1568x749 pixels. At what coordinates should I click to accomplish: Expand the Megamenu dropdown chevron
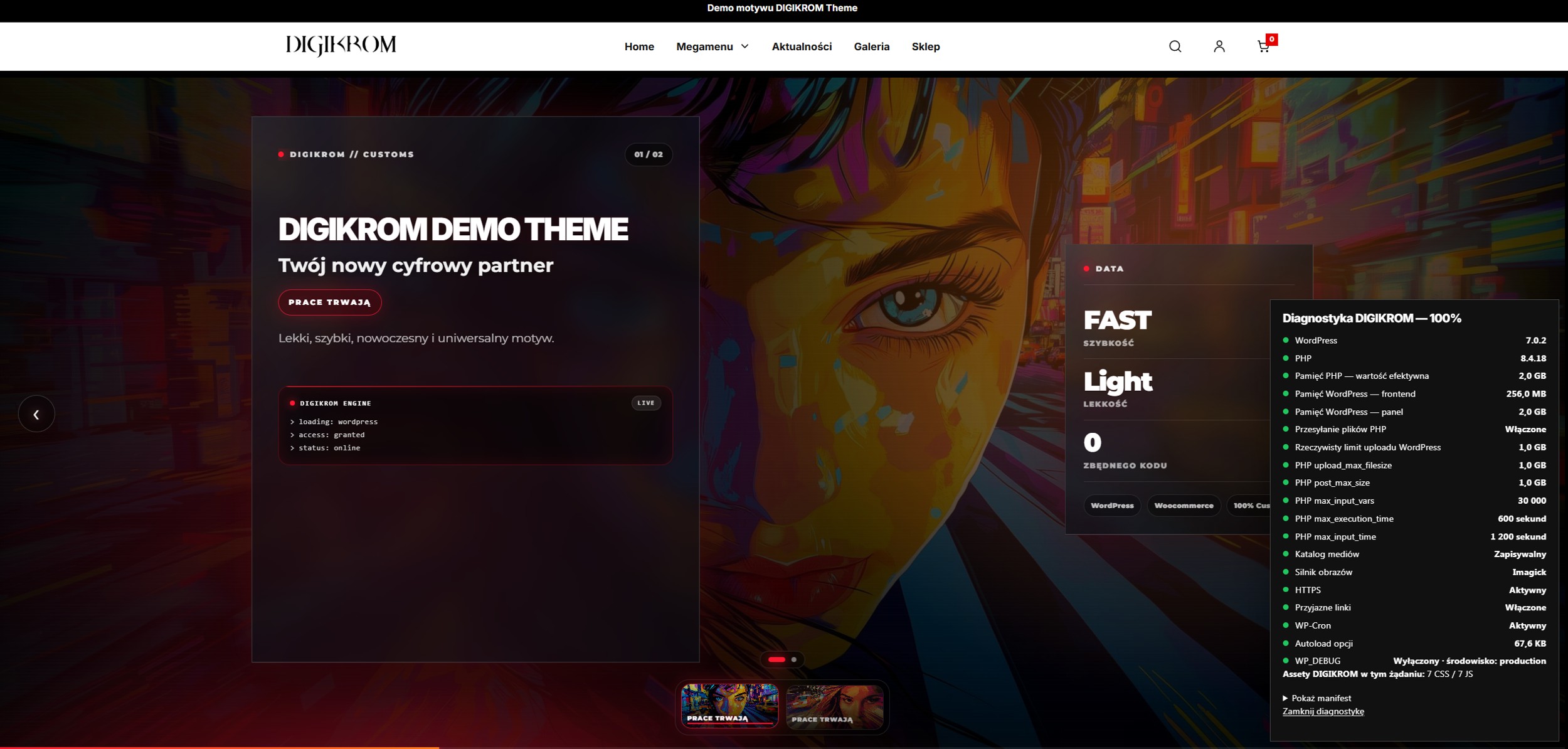point(745,46)
